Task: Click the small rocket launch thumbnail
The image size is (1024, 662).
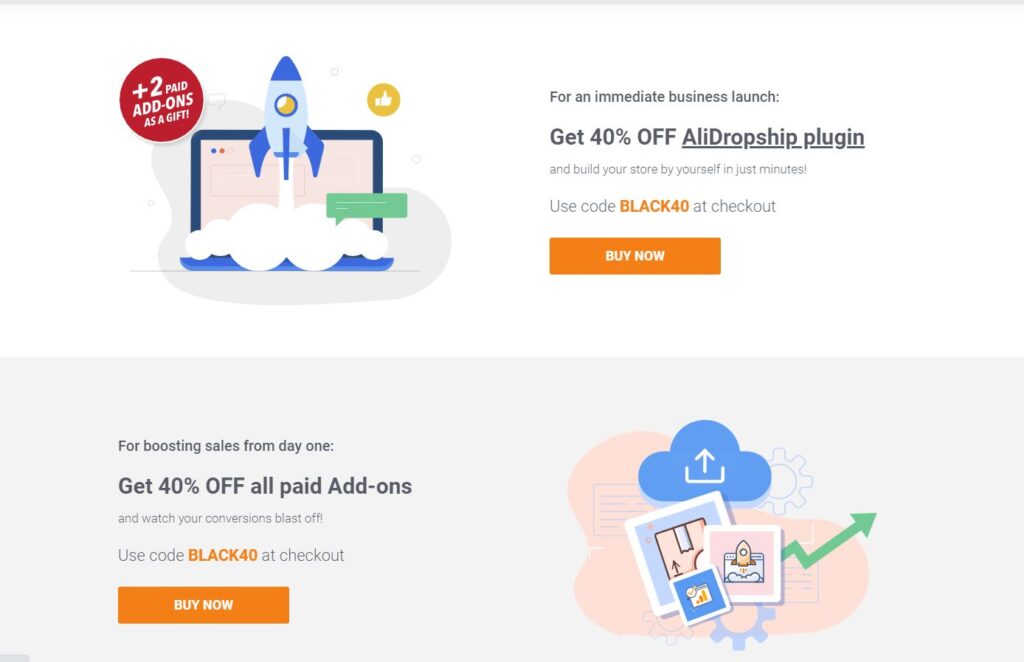Action: pos(744,563)
